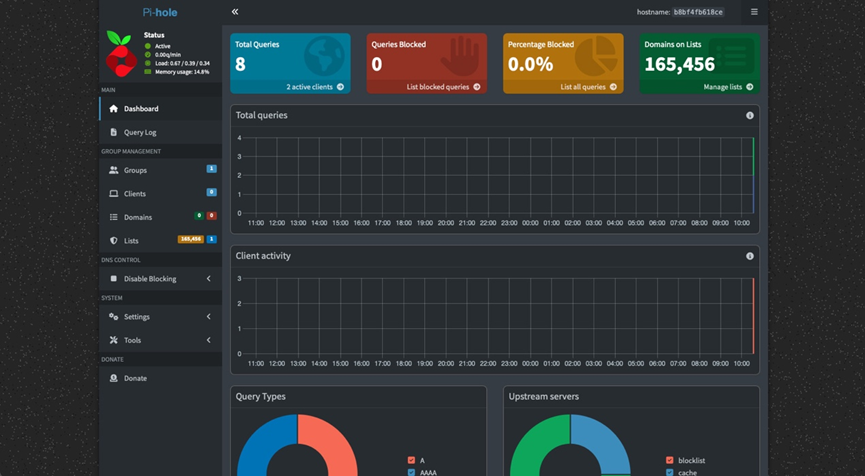Click the Donate icon in sidebar
The image size is (865, 476).
pyautogui.click(x=114, y=378)
